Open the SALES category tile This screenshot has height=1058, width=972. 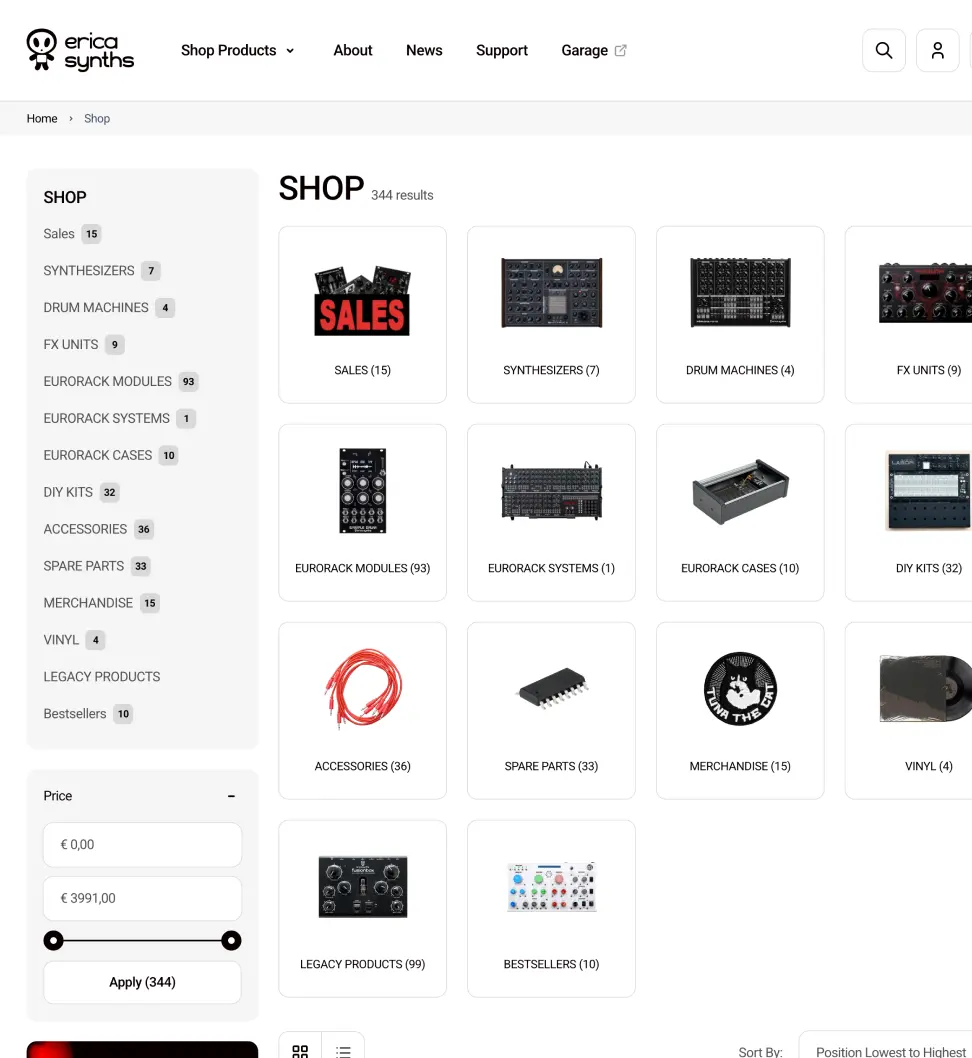[x=362, y=315]
